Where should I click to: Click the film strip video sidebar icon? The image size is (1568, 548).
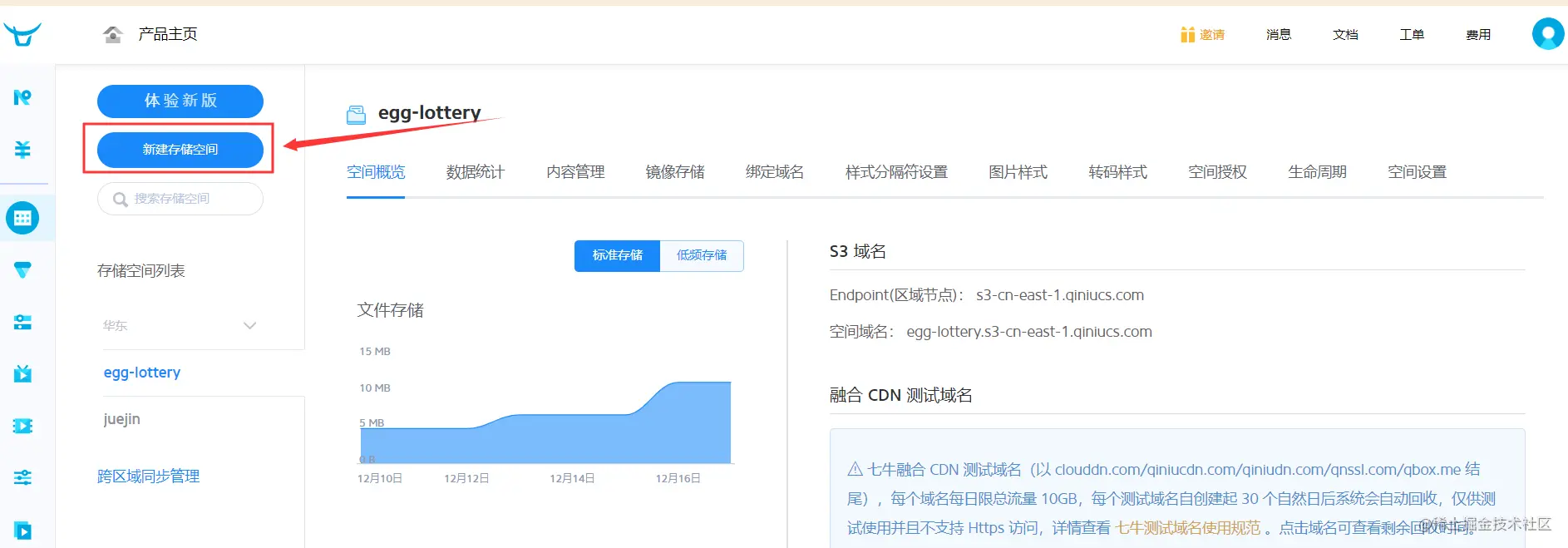click(22, 426)
